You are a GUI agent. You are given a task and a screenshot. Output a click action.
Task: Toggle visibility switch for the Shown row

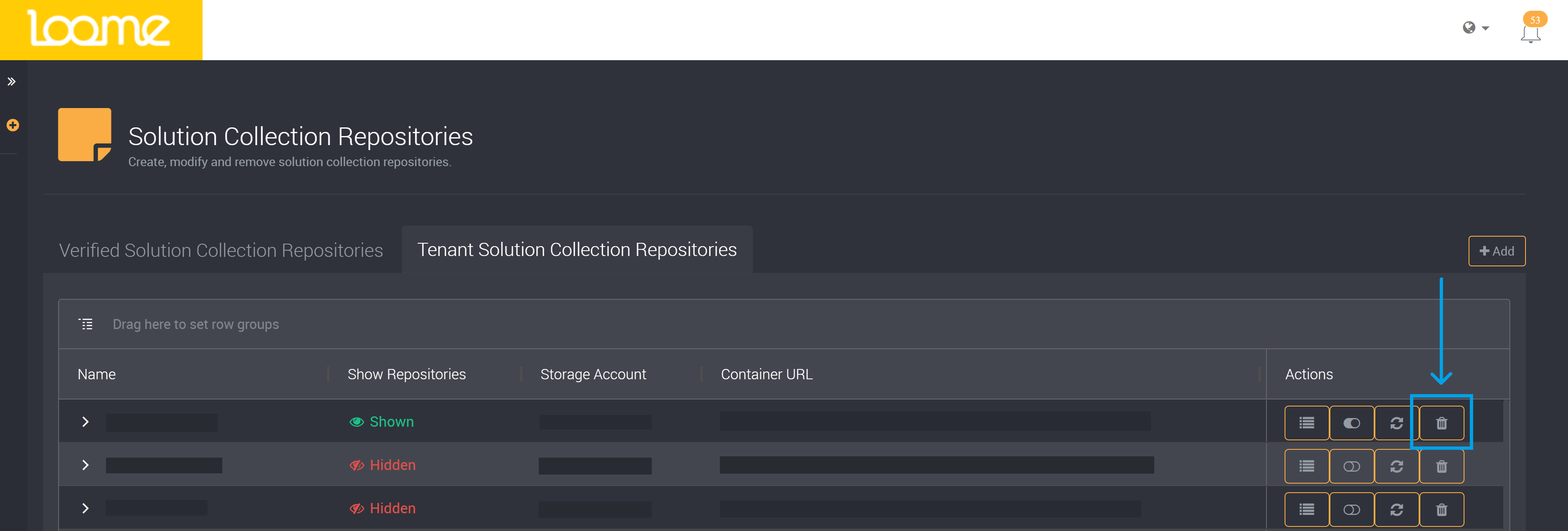(1351, 423)
